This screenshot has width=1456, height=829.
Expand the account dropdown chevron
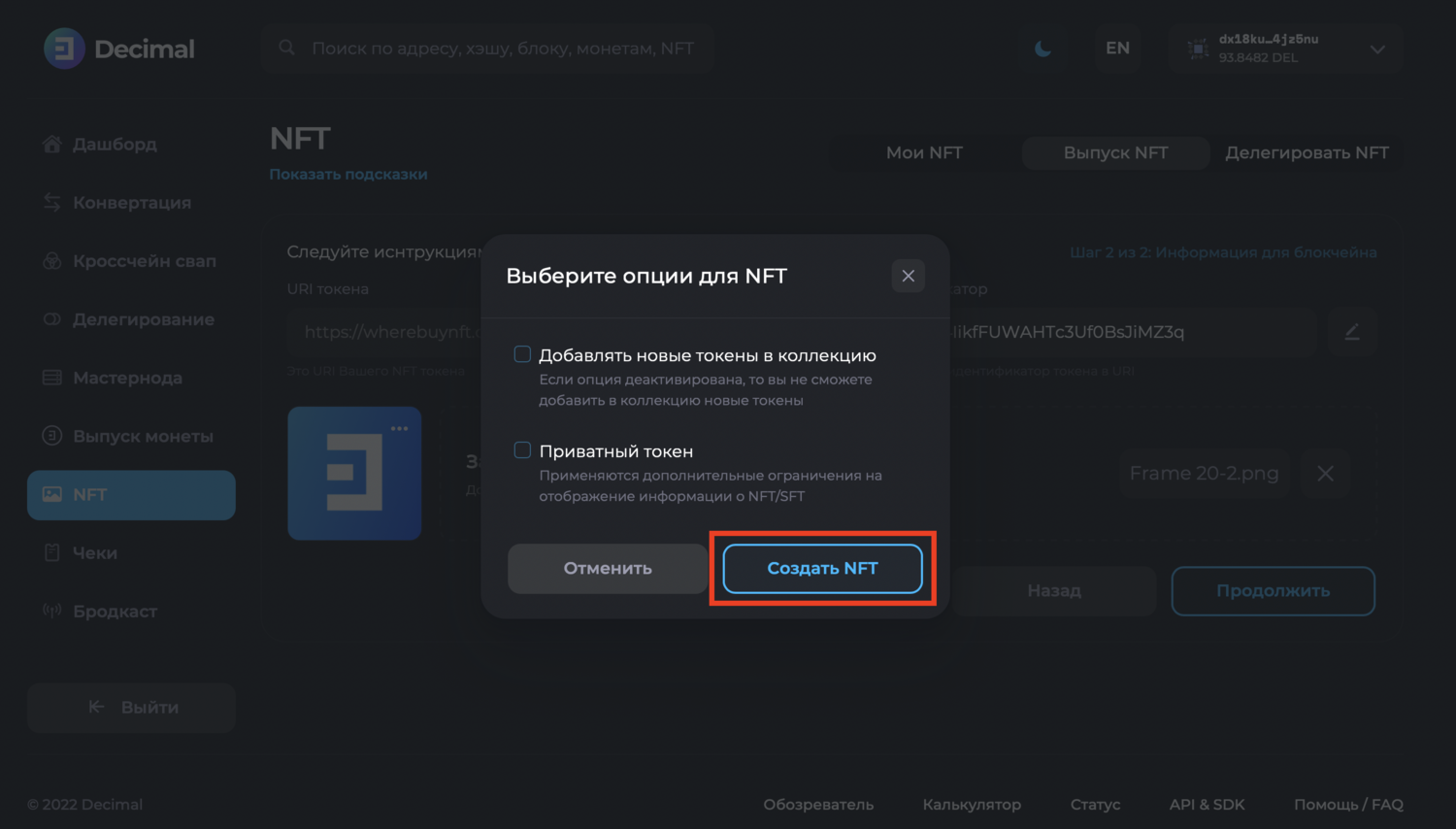pyautogui.click(x=1377, y=50)
